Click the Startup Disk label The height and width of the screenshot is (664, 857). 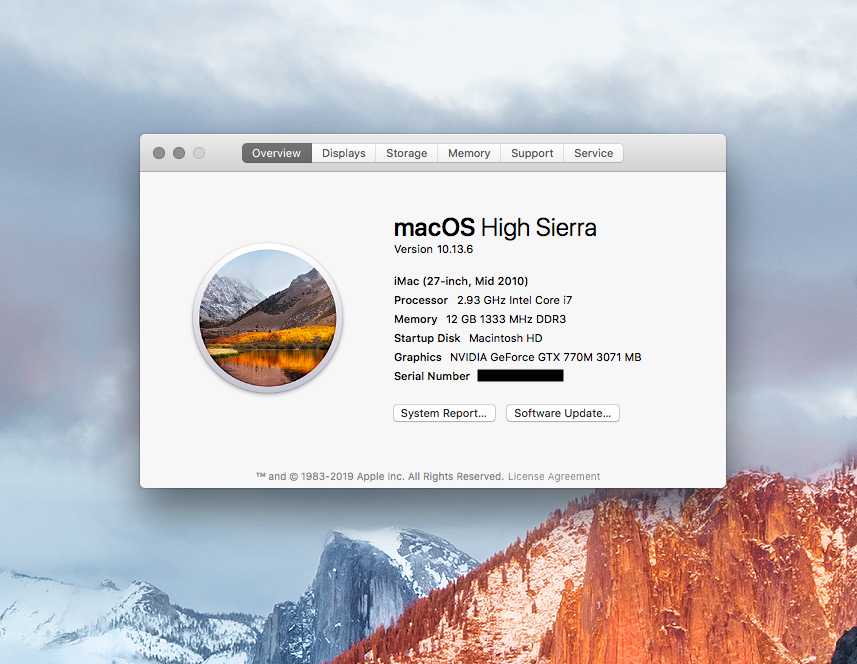tap(427, 338)
